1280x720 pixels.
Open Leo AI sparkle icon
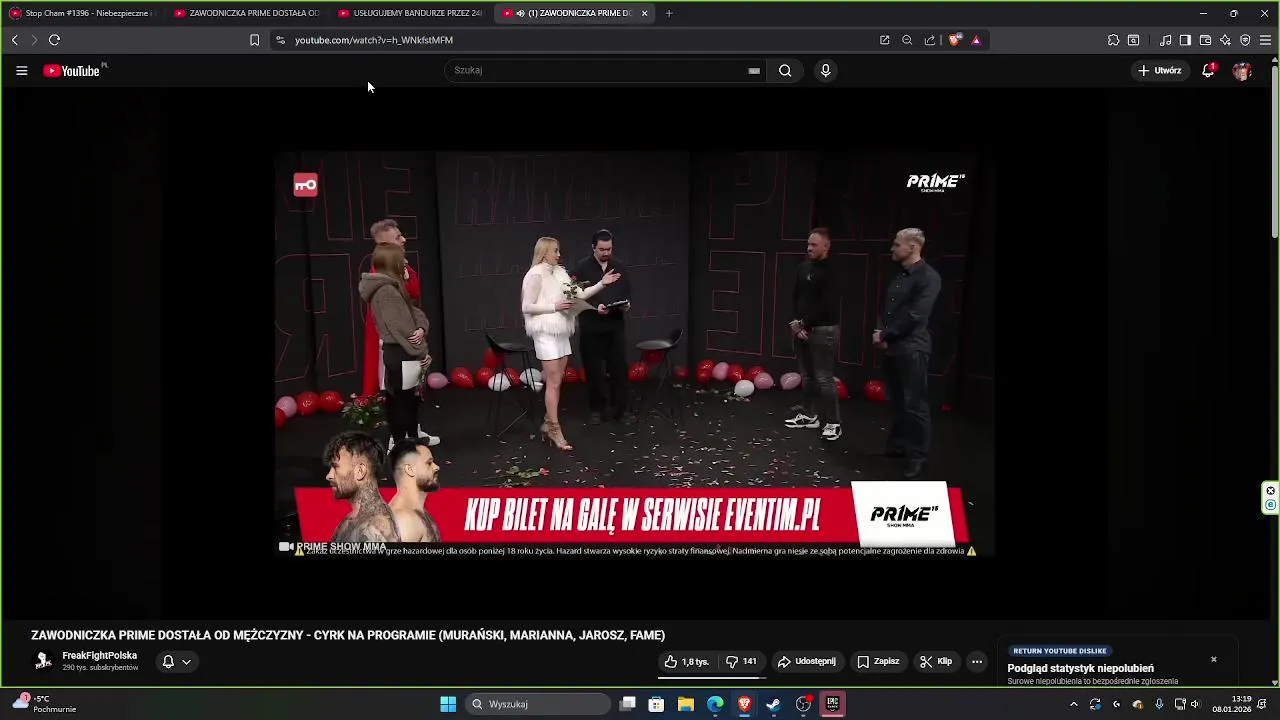pos(1225,40)
